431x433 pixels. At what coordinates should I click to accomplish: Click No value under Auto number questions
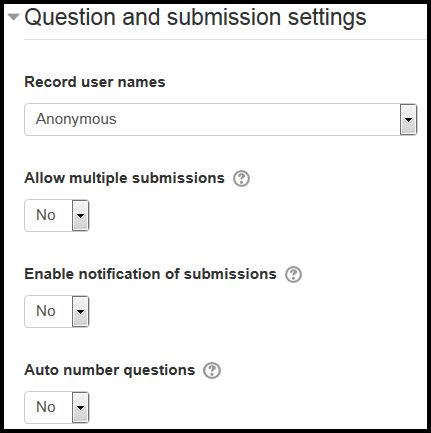[46, 407]
